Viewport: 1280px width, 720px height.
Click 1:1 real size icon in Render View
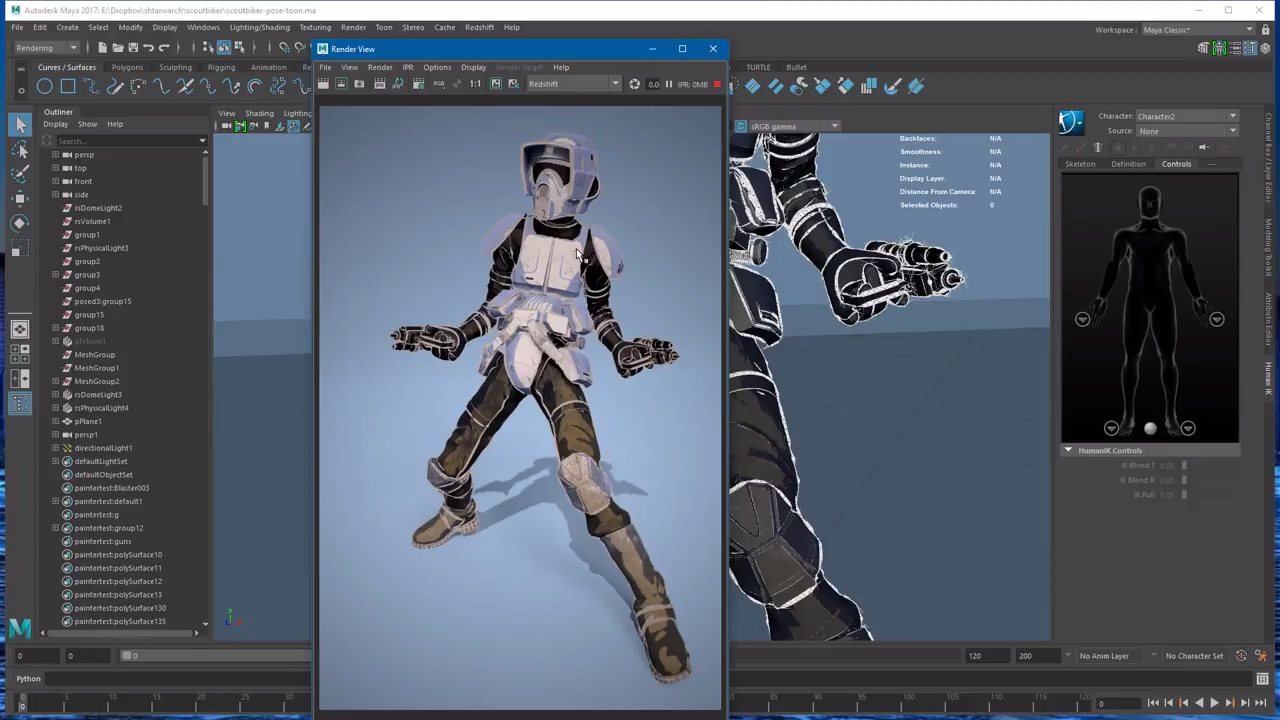click(475, 84)
